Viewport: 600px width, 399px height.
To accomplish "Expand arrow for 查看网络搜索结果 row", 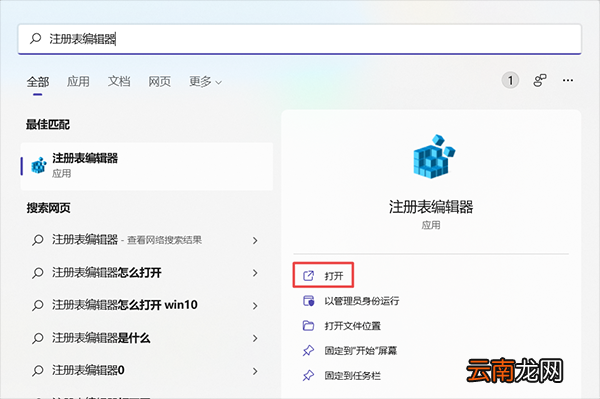I will (255, 240).
